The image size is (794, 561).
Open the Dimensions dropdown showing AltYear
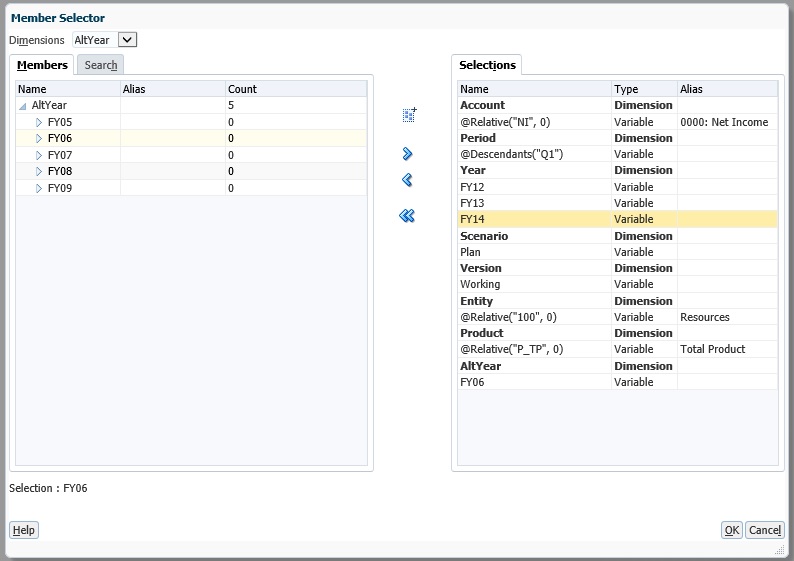coord(127,40)
